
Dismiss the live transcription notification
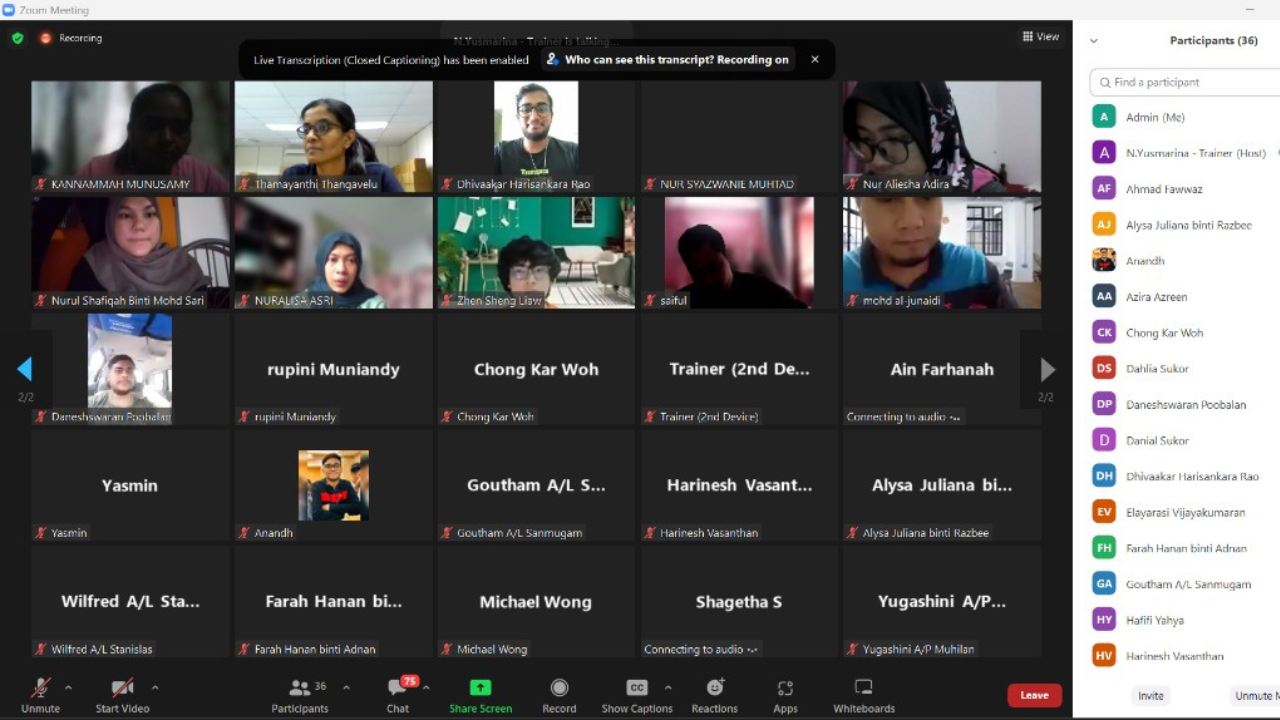pos(815,60)
